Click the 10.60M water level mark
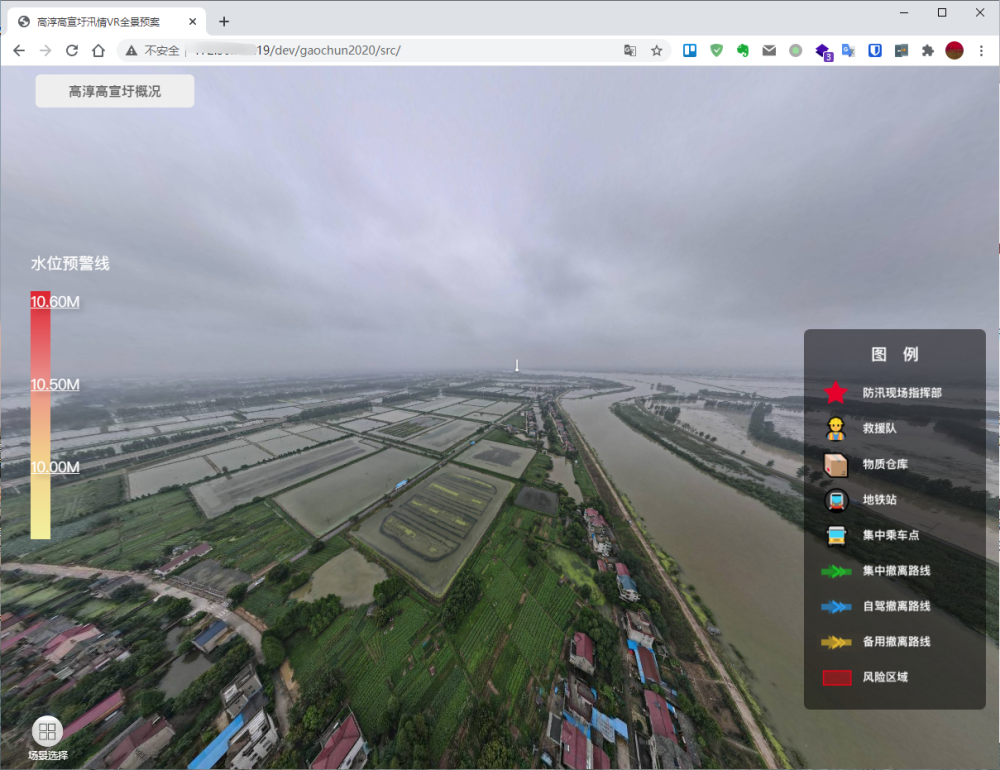 [55, 302]
